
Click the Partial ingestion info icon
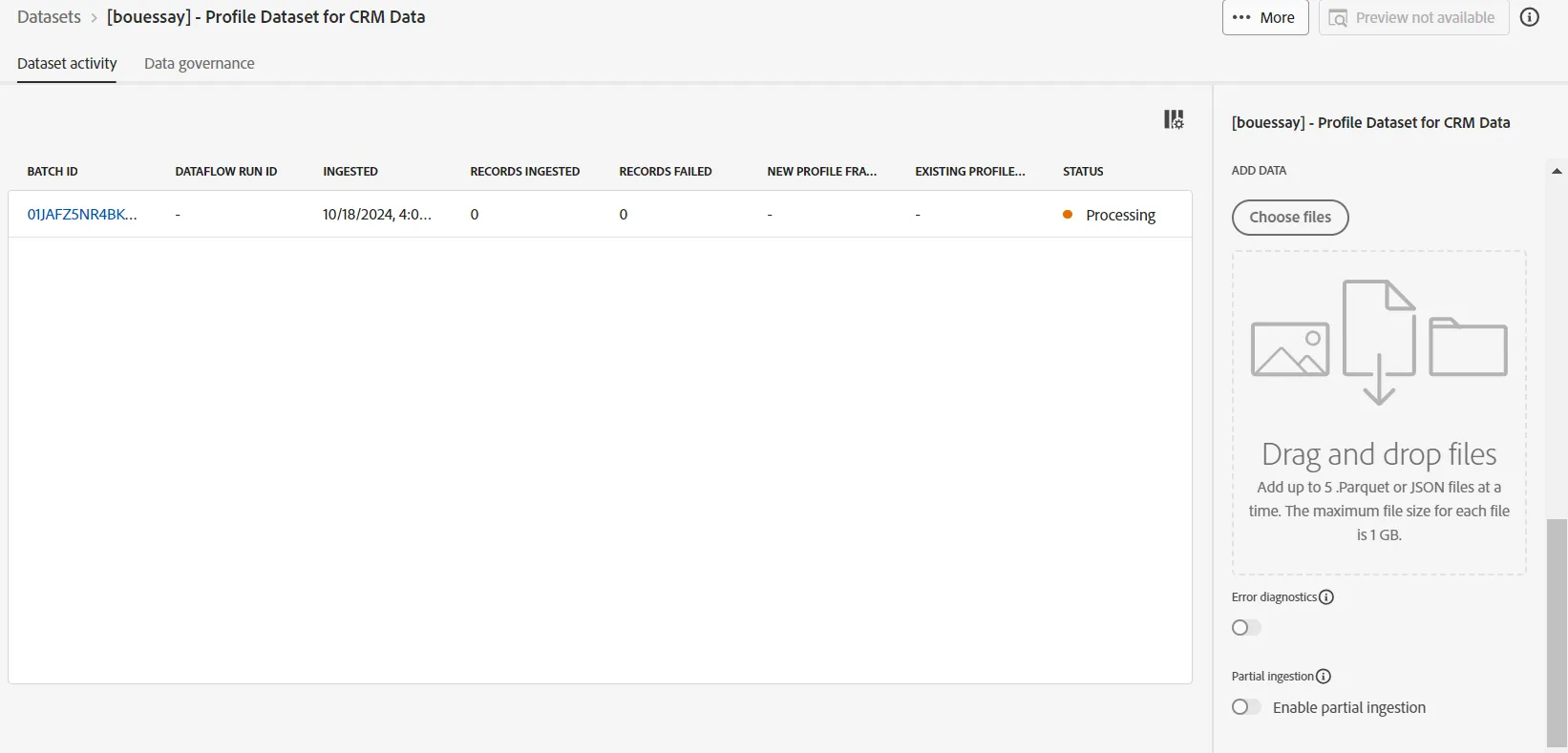tap(1324, 677)
